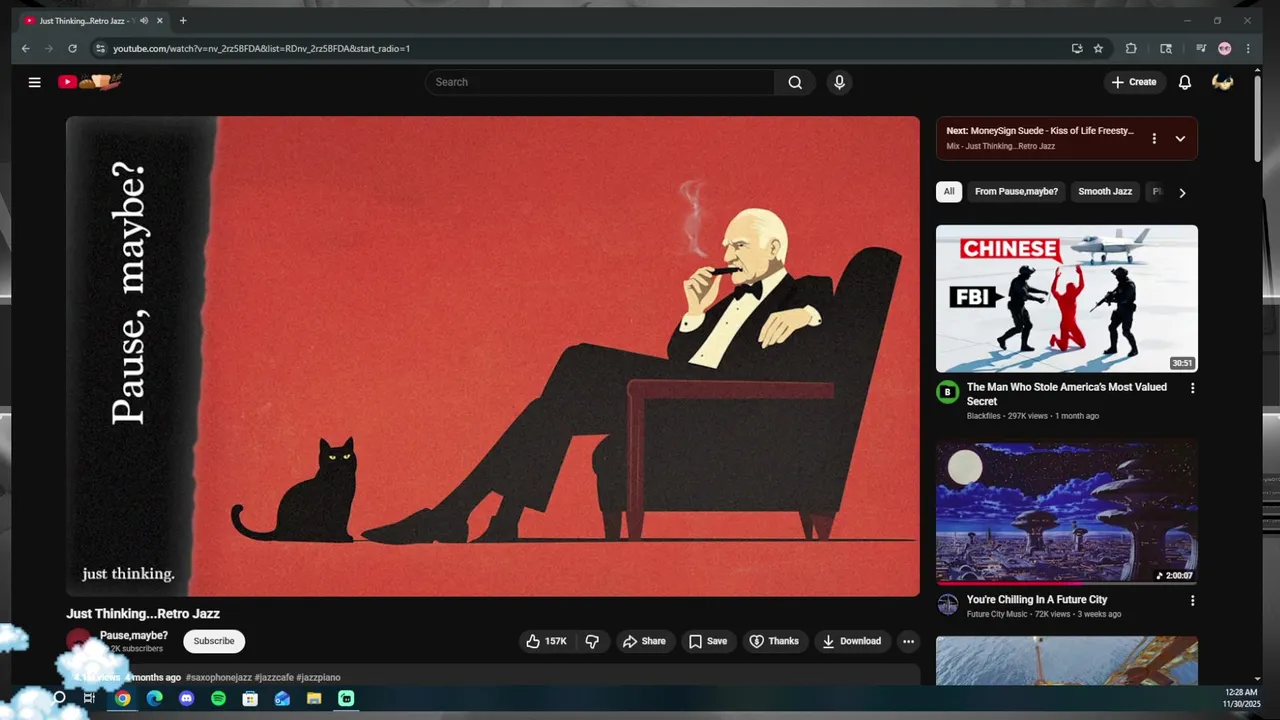Click the Future City video thumbnail
The image size is (1280, 720).
1067,512
